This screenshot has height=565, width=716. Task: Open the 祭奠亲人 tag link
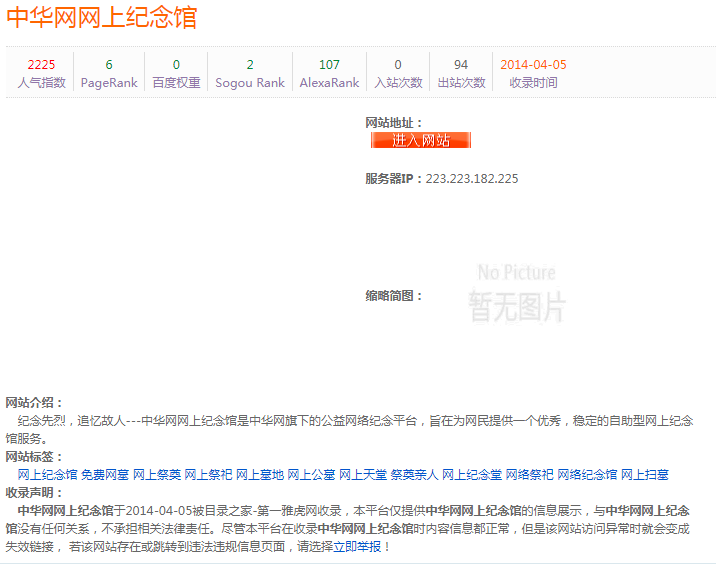point(415,475)
